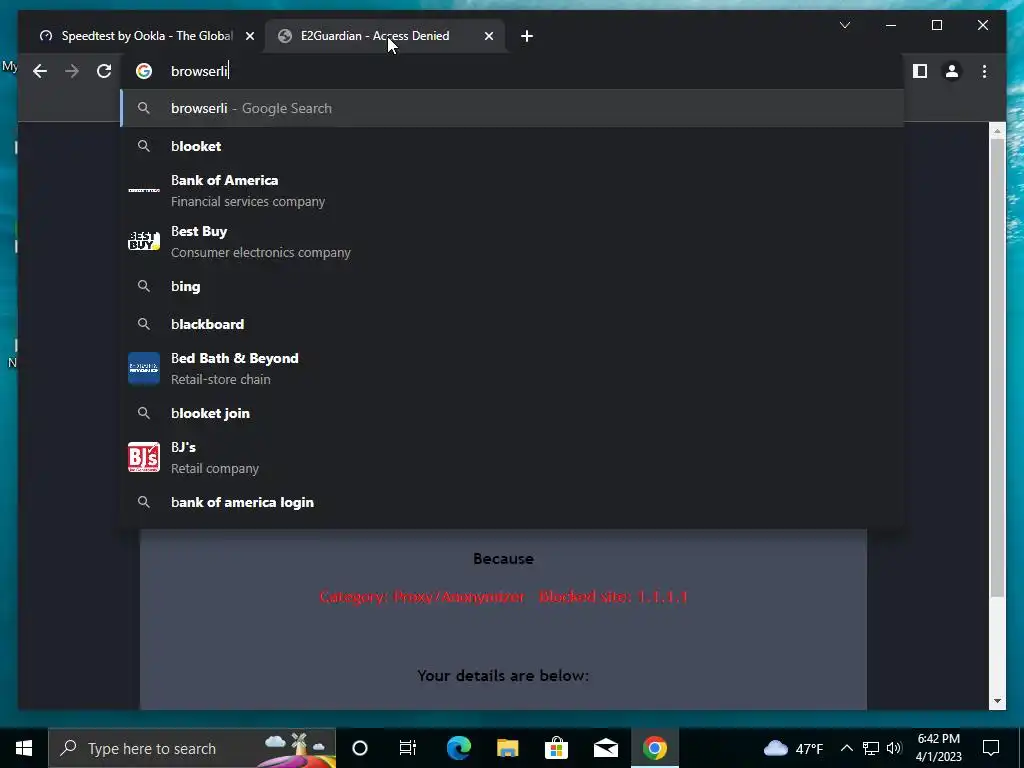1024x768 pixels.
Task: Show hidden system tray icons
Action: (846, 748)
